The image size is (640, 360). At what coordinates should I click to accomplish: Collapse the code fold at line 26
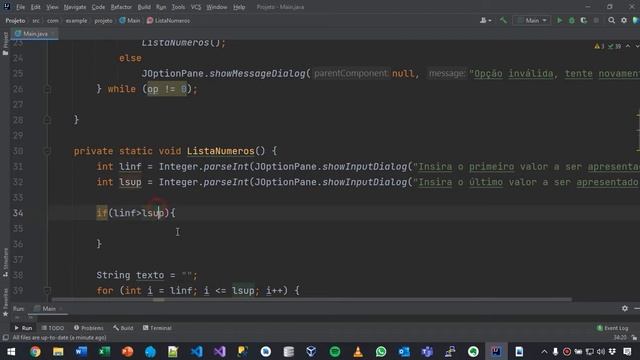tap(47, 89)
